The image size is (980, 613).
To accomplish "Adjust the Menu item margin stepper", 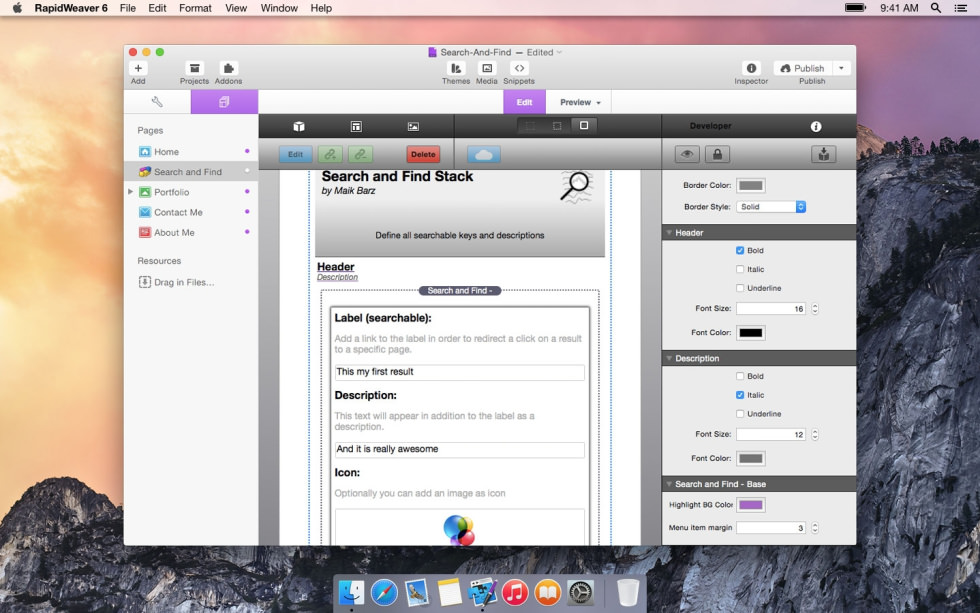I will coord(815,528).
